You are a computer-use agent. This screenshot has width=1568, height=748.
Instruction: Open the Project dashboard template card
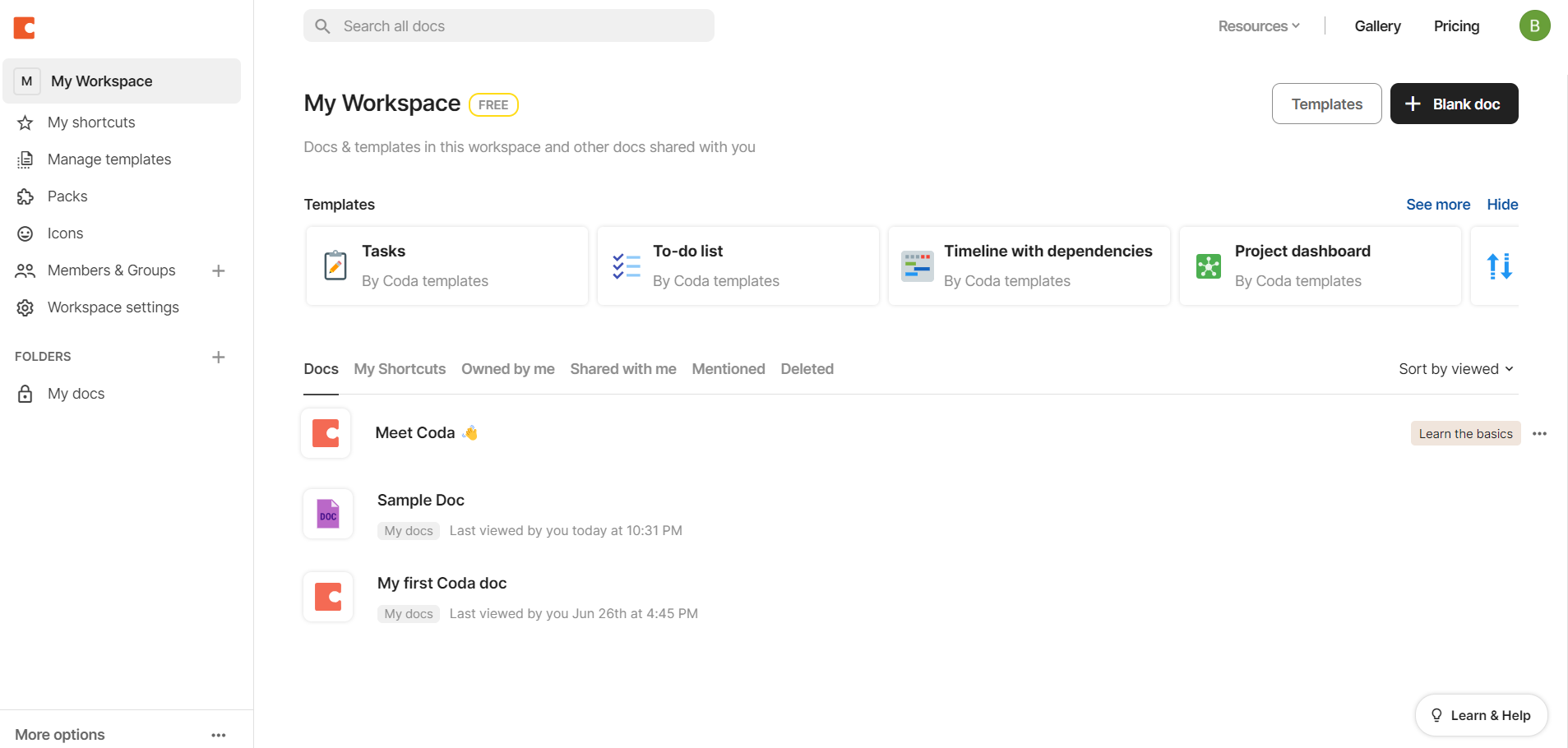[1321, 265]
